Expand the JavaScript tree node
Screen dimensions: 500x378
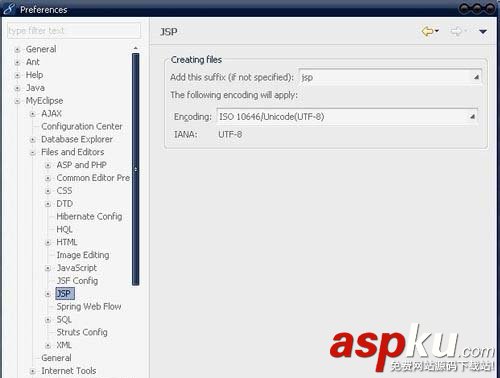point(48,268)
